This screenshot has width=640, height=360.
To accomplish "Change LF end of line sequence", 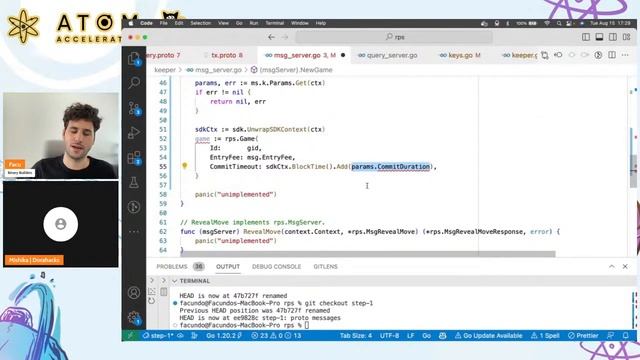I will click(411, 336).
